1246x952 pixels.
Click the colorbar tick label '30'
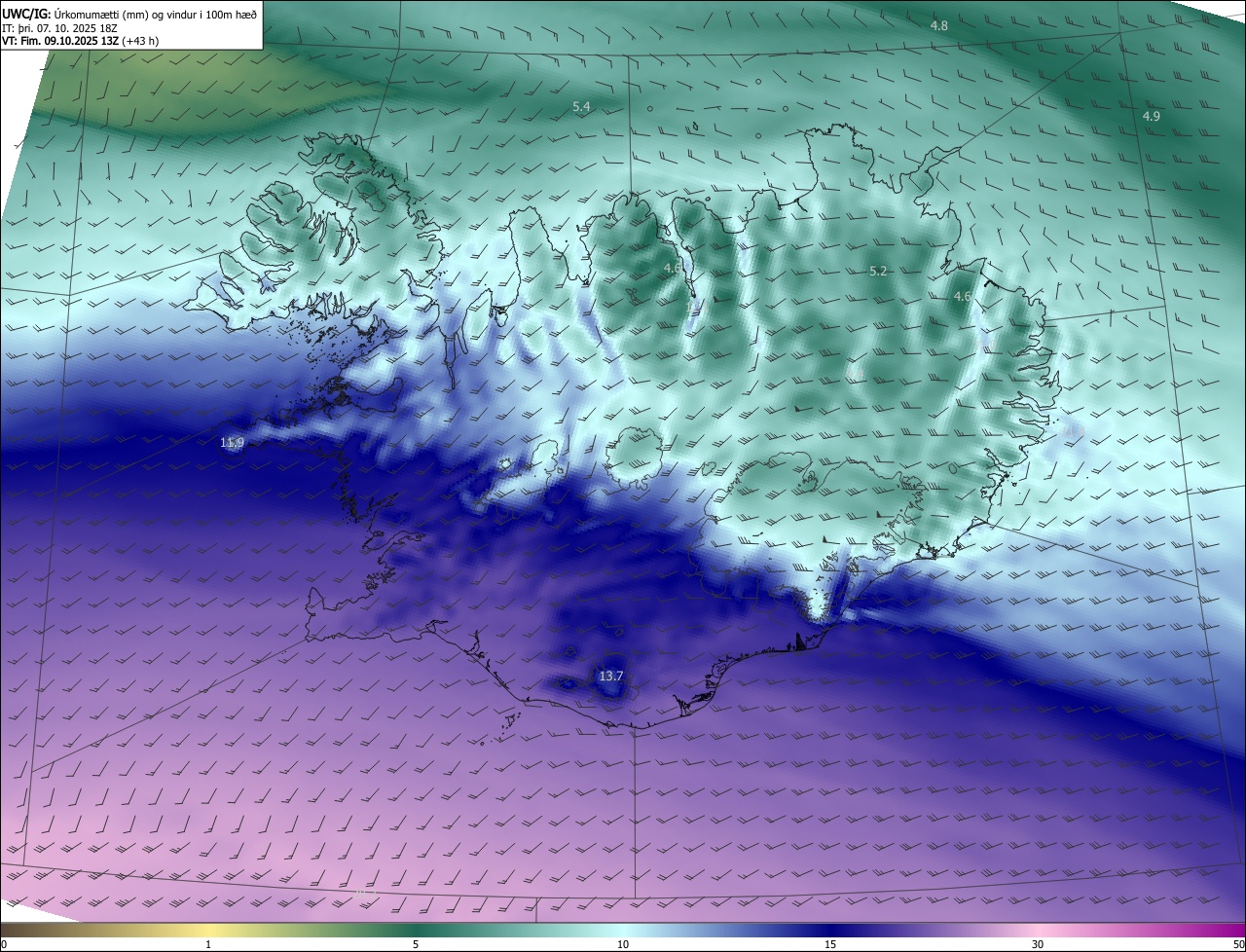point(1038,944)
